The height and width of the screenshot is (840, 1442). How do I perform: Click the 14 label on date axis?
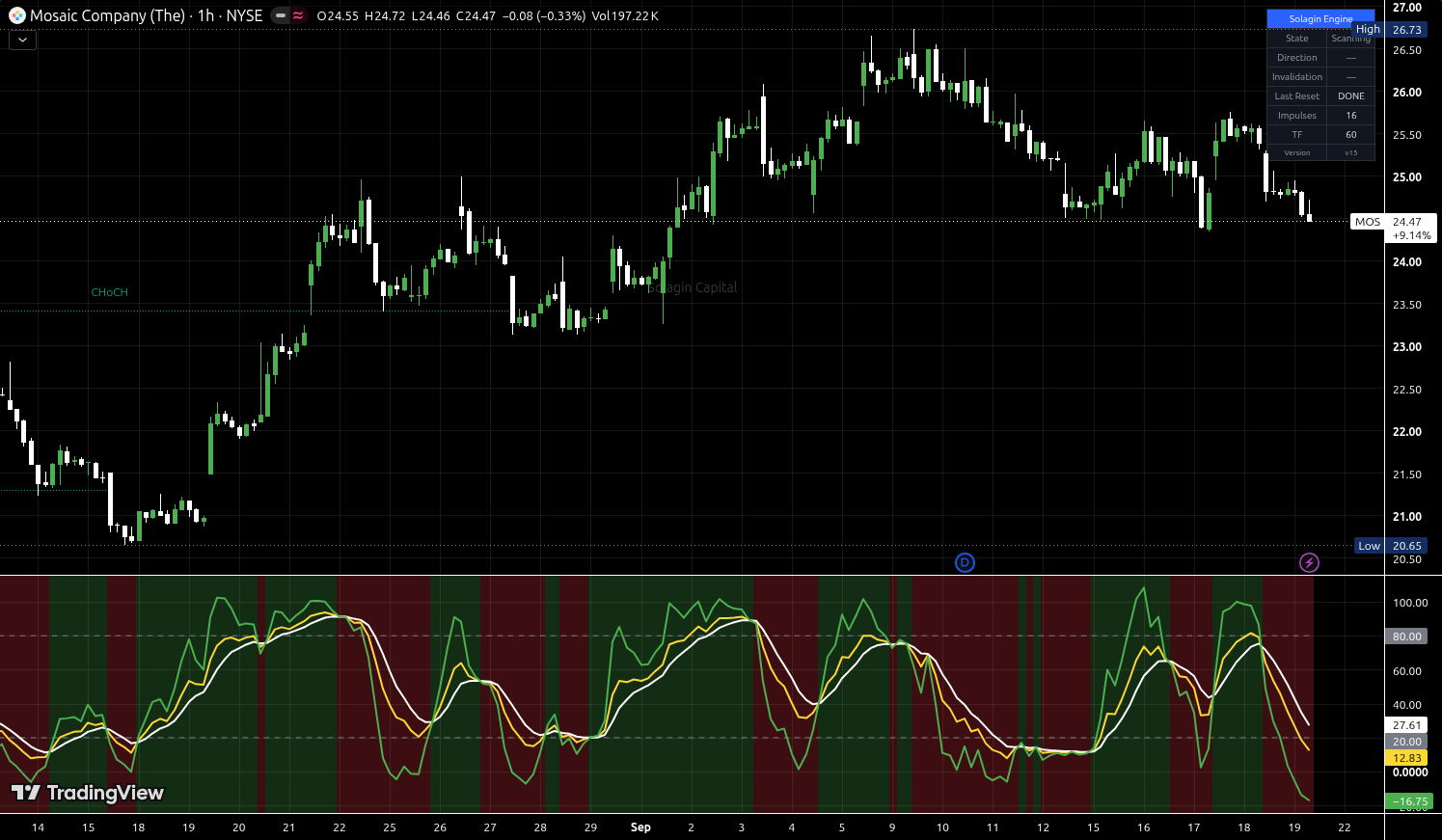(38, 827)
